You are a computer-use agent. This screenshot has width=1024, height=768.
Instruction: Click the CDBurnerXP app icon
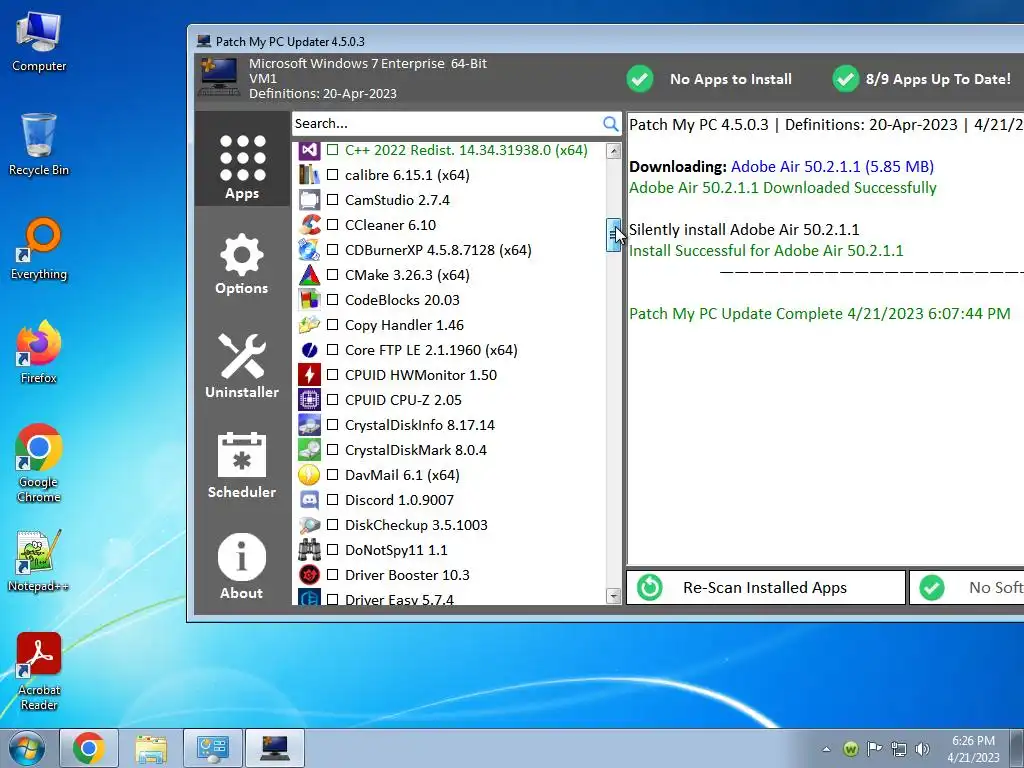tap(309, 250)
